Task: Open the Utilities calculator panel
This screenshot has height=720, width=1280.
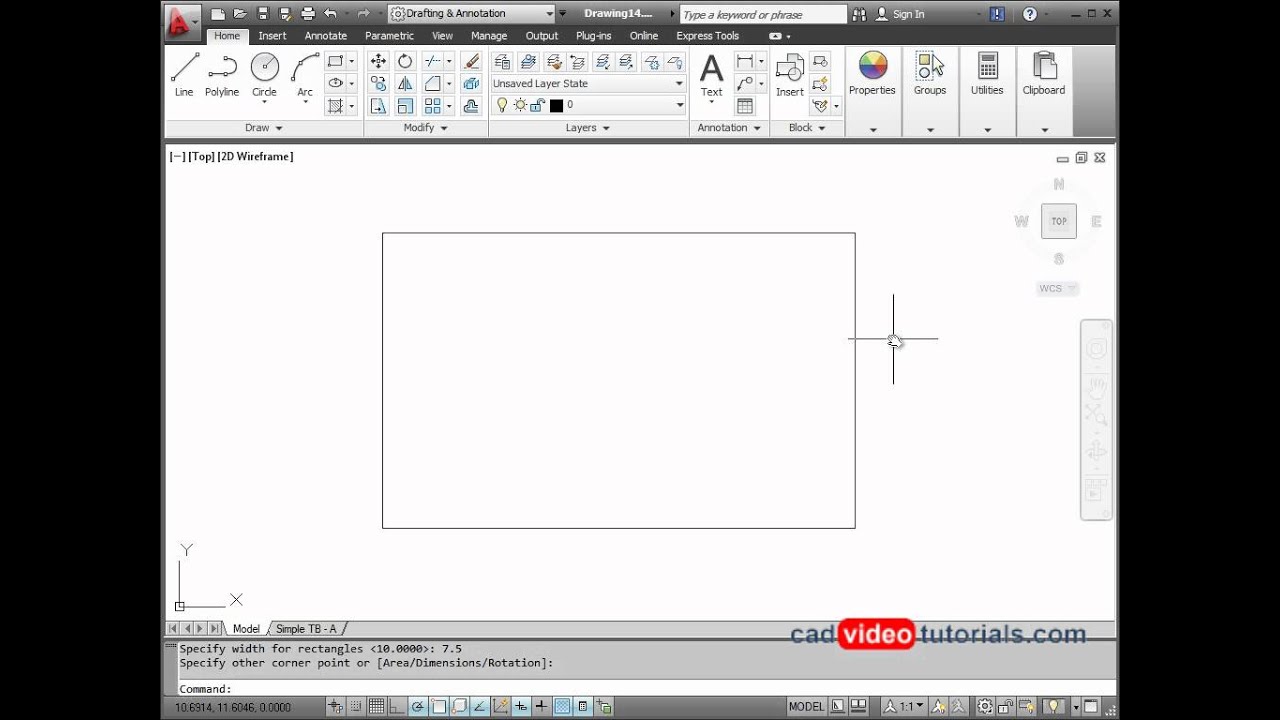Action: 987,76
